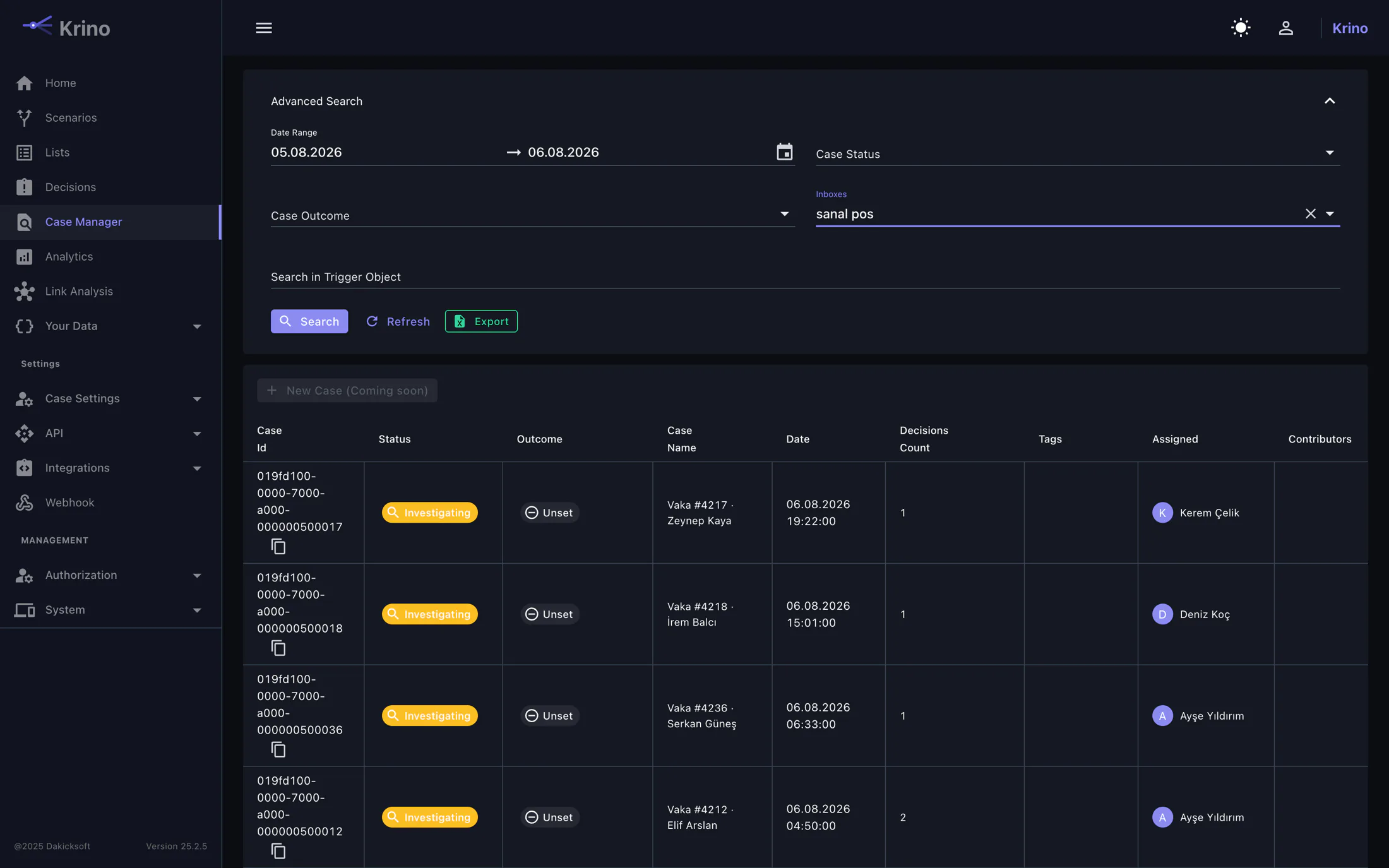Screen dimensions: 1389x868
Task: Open the Inboxes dropdown arrow
Action: [1330, 213]
